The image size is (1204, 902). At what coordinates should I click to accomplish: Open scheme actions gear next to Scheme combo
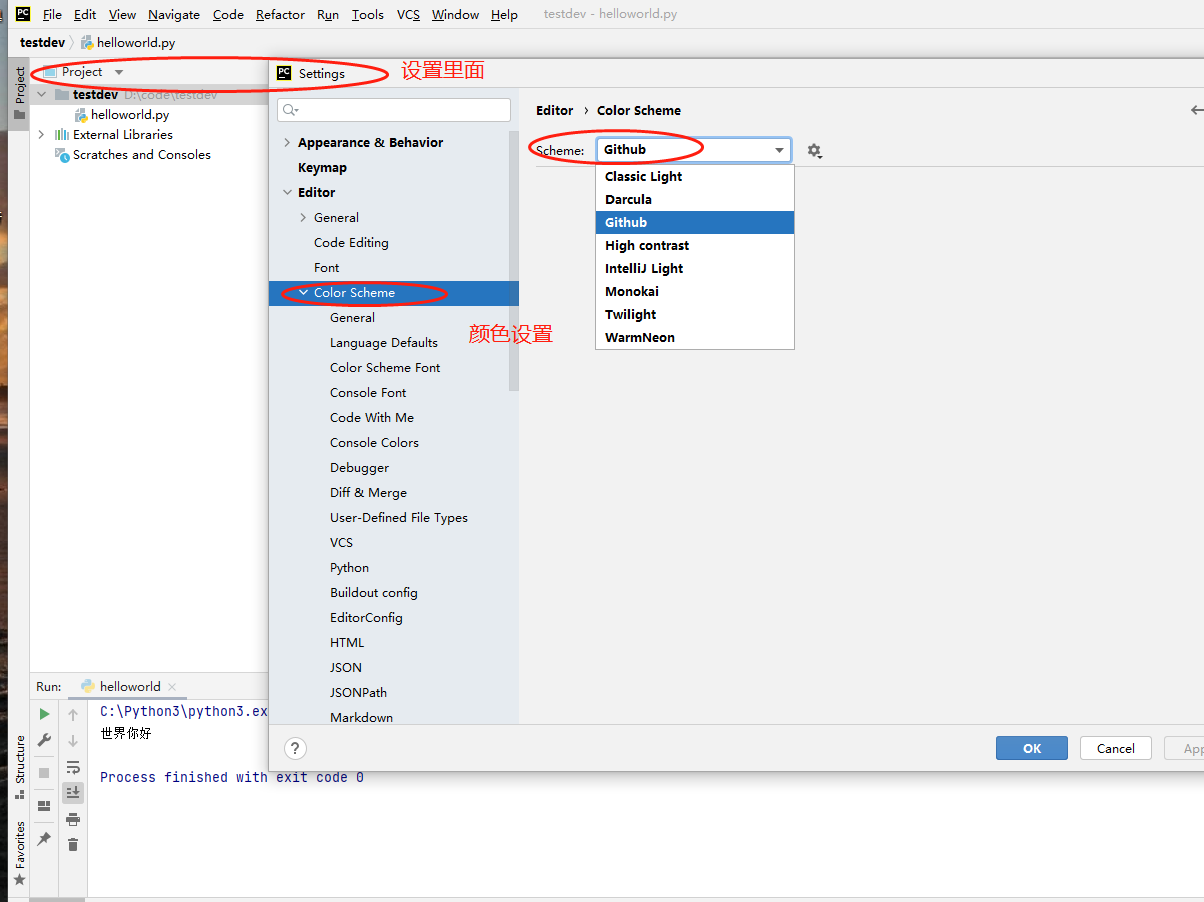(x=814, y=151)
